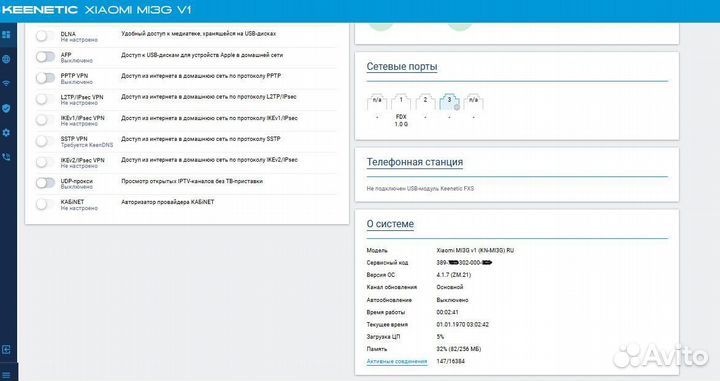
Task: Toggle the SSTP VPN switch
Action: click(x=45, y=141)
